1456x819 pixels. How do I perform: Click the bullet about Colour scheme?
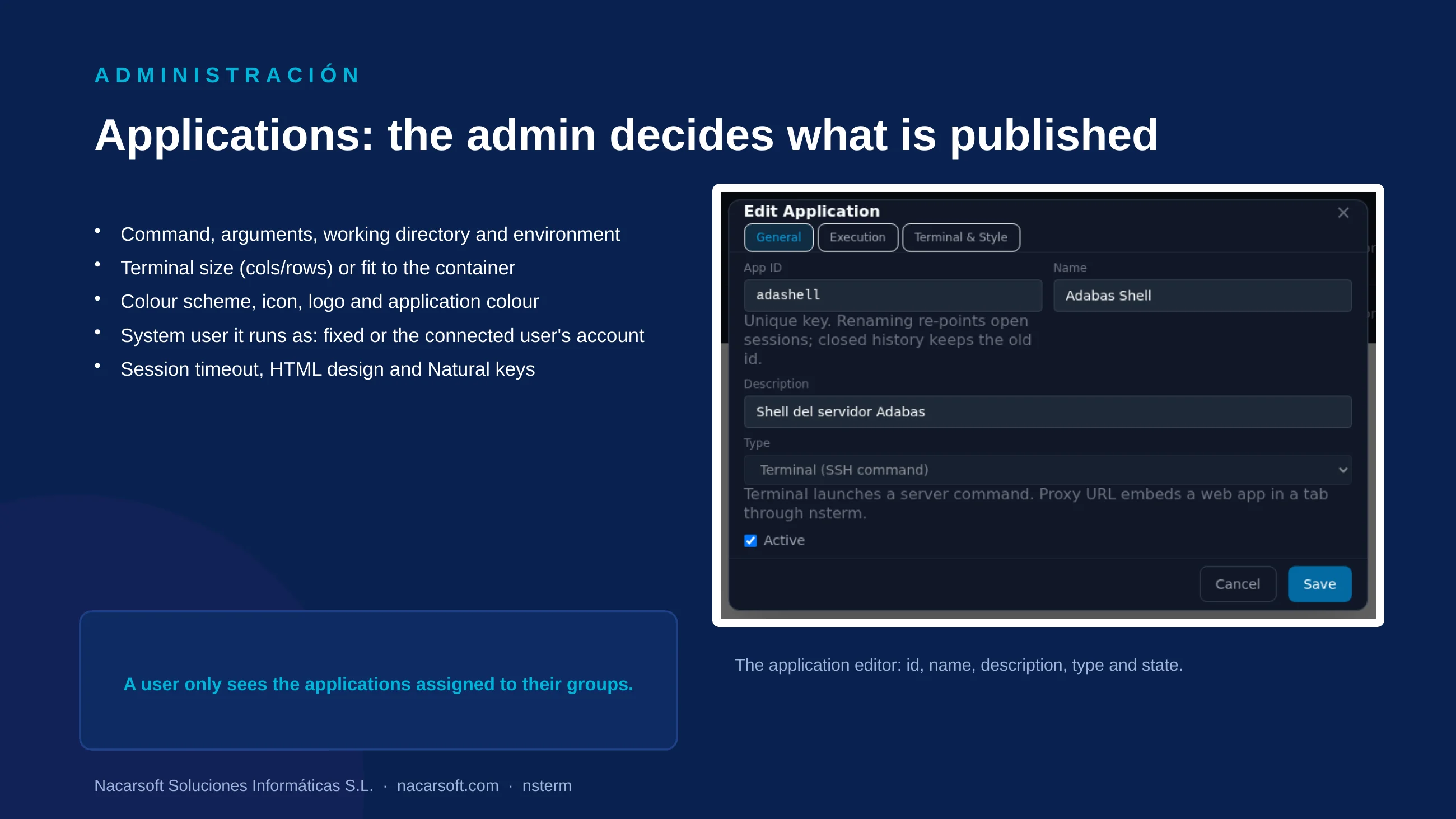pos(329,301)
